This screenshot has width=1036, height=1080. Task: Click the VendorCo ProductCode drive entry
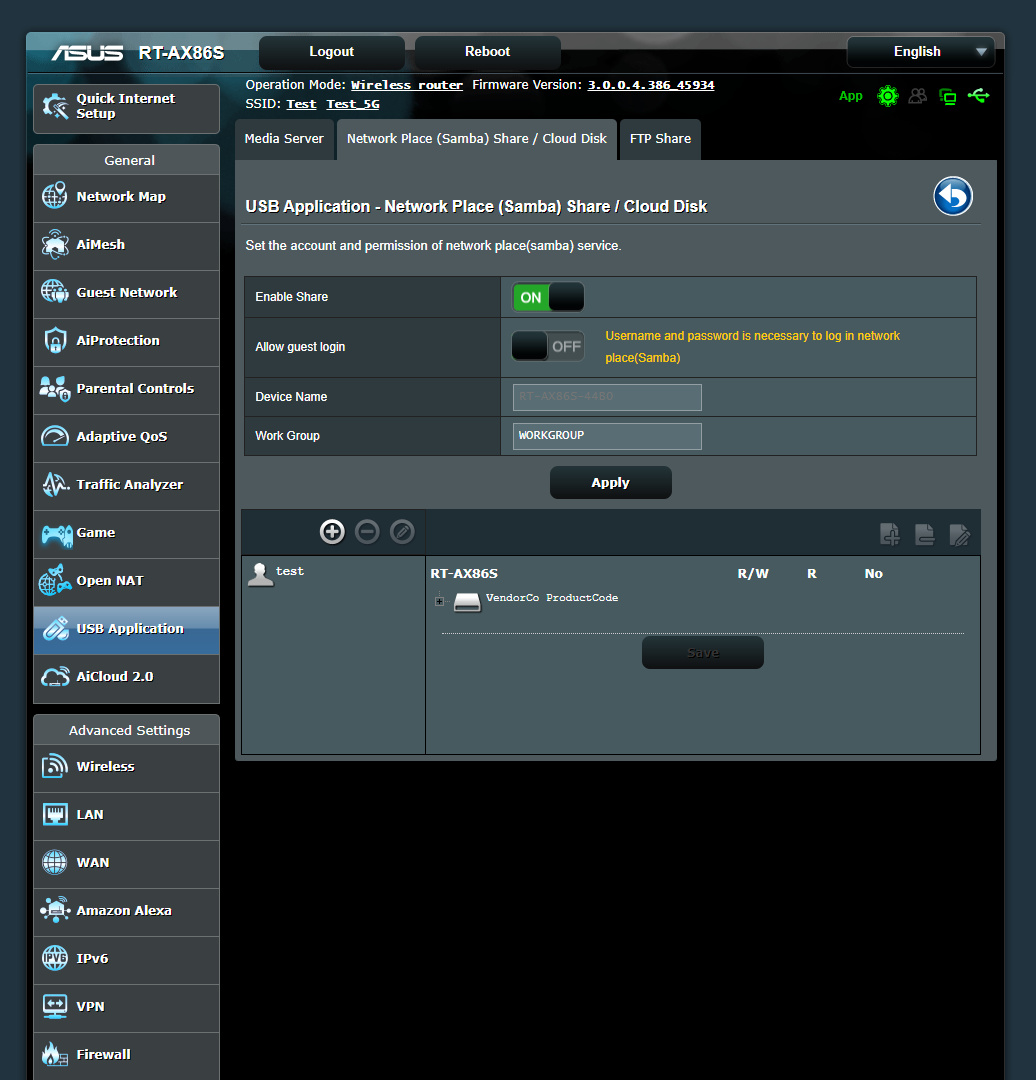[552, 598]
